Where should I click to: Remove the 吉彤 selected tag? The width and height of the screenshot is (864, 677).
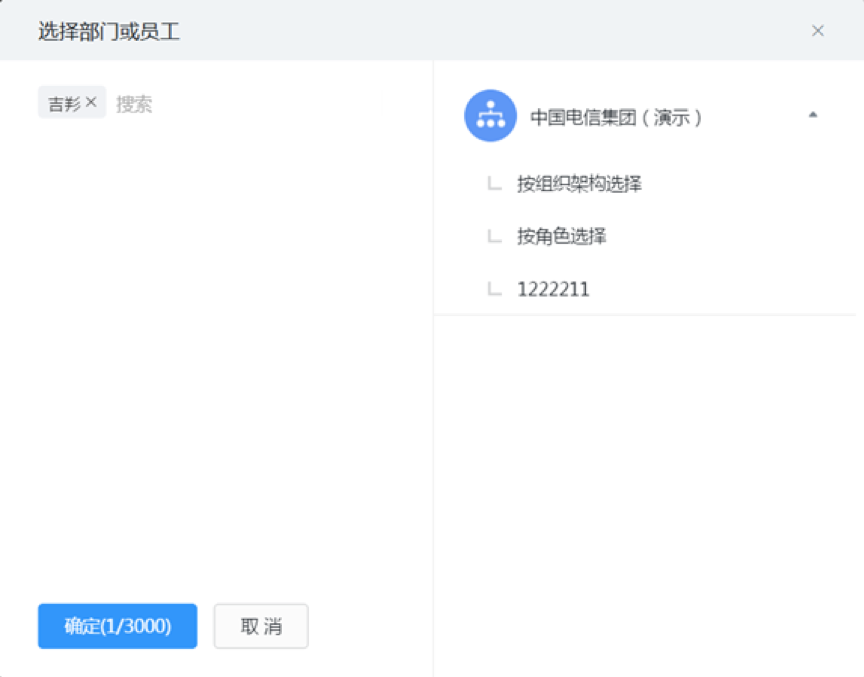tap(91, 102)
